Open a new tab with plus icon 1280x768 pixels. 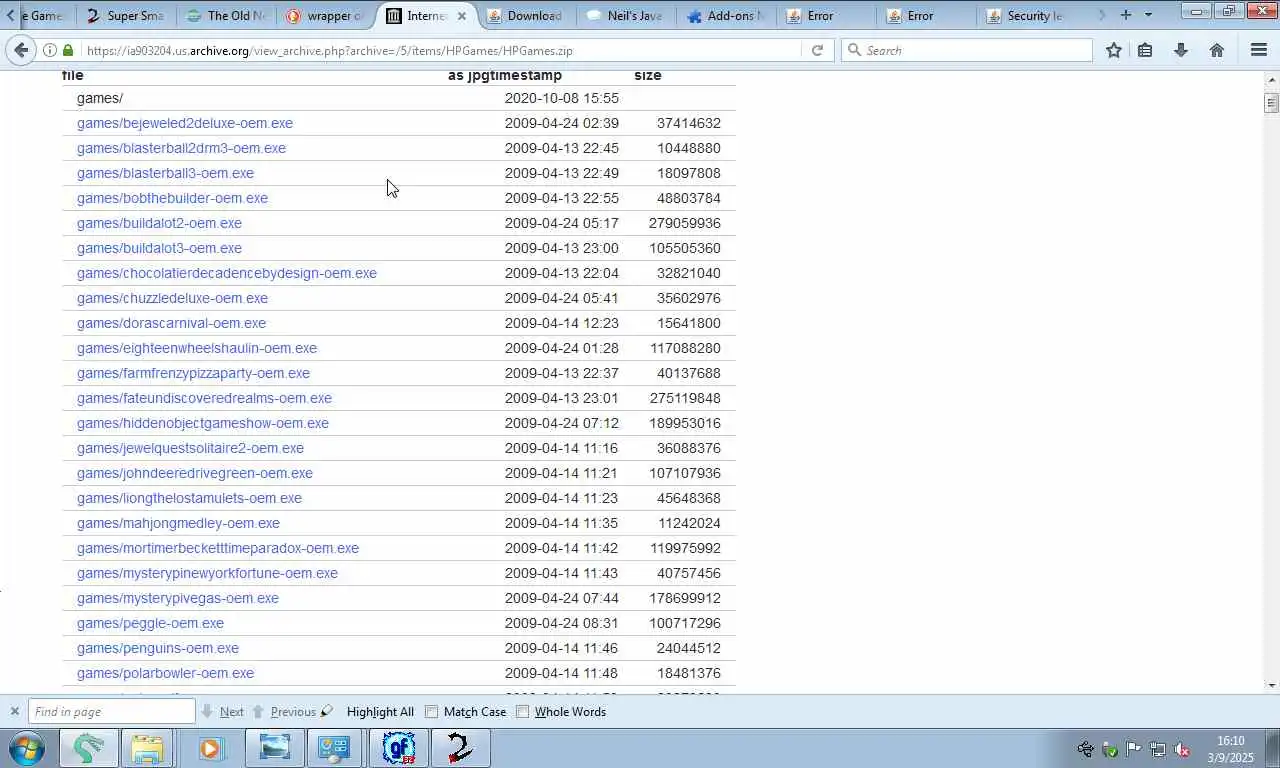(1126, 15)
